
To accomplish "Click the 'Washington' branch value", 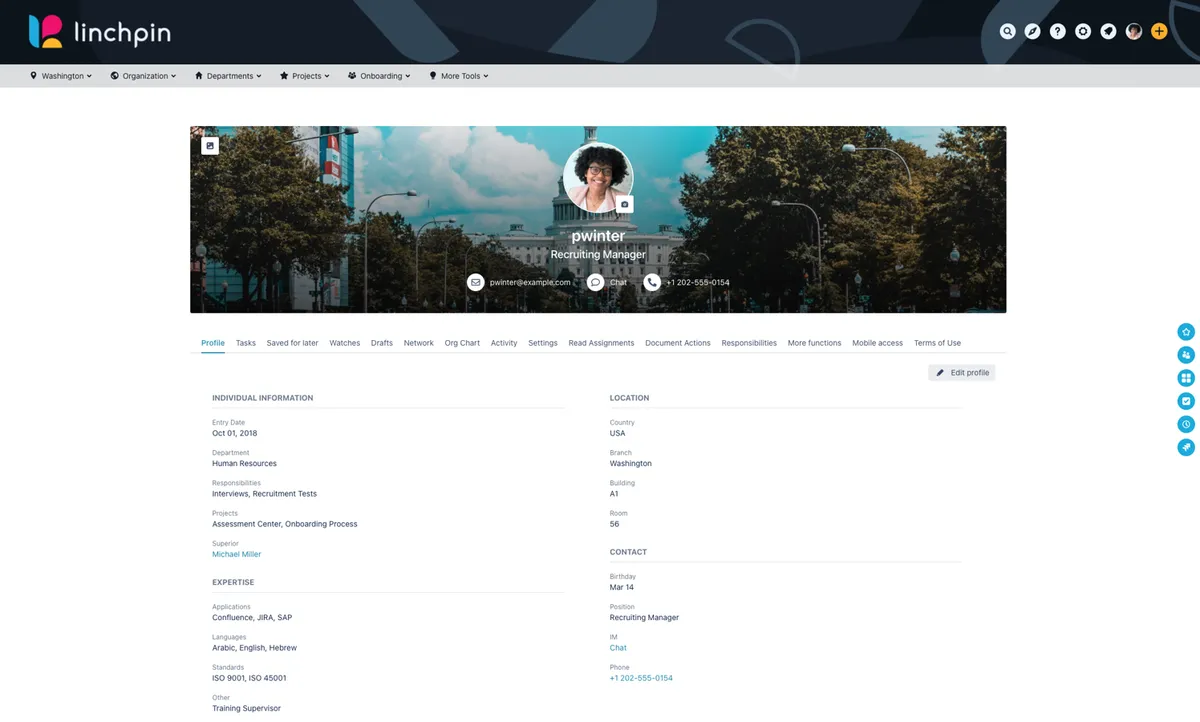I will pos(631,464).
